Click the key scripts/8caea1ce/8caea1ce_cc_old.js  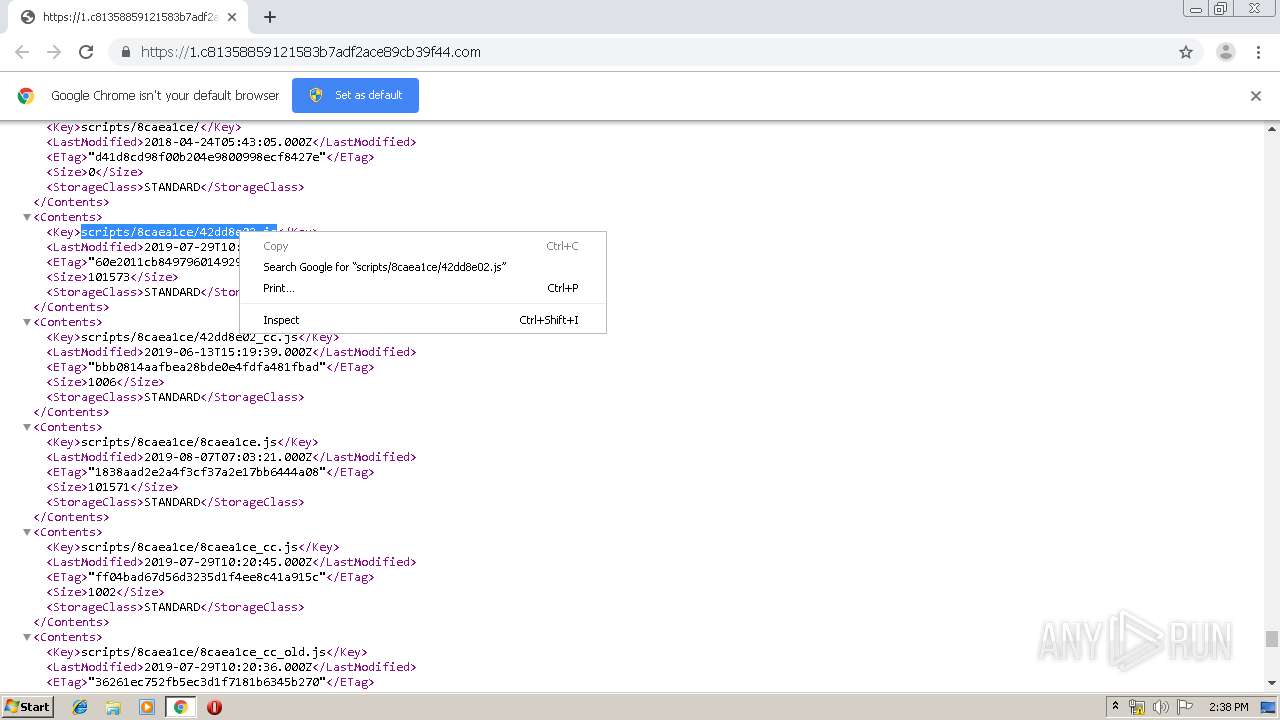[204, 652]
